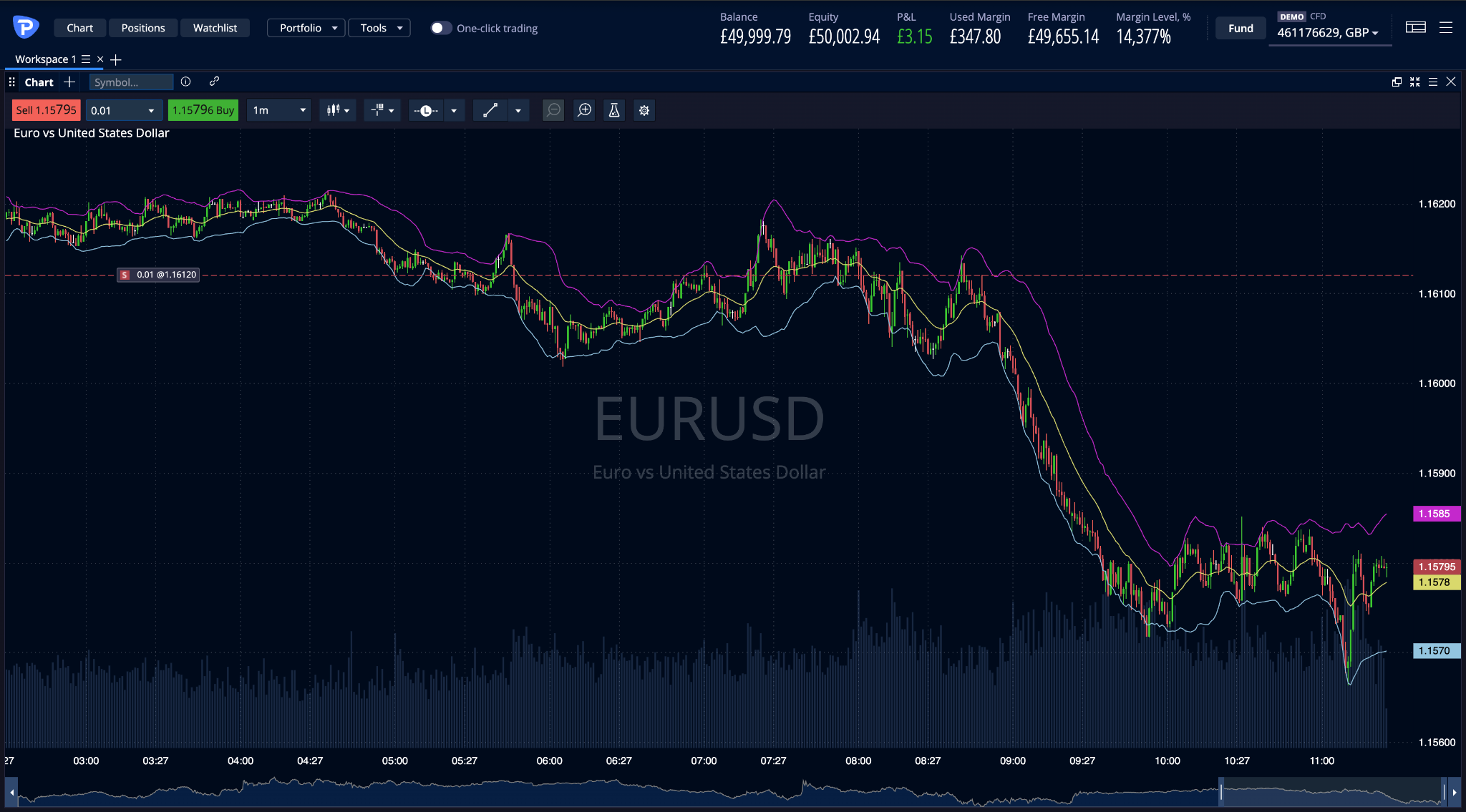Click the P&L £3.15 value

coord(915,36)
